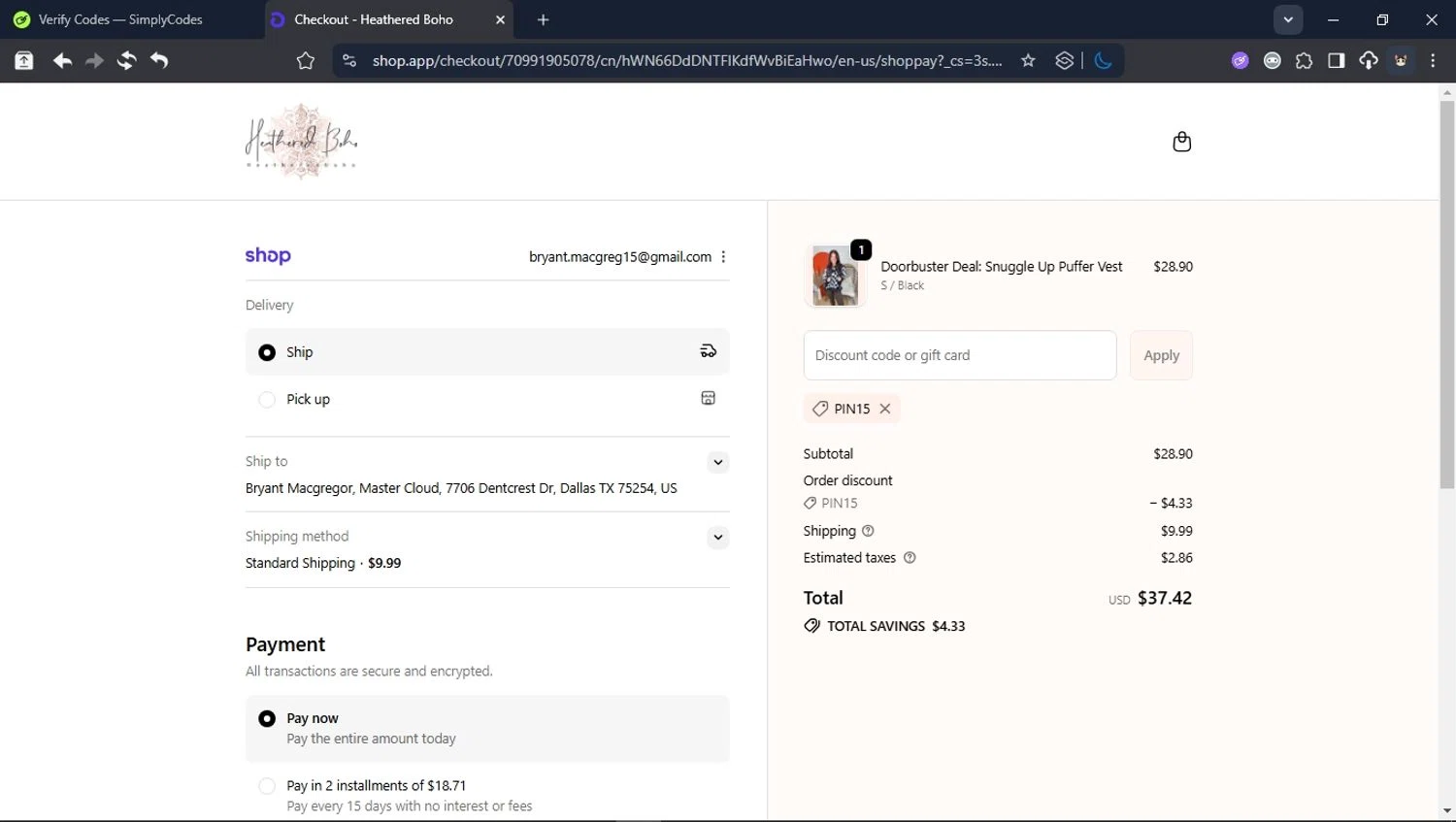This screenshot has height=822, width=1456.
Task: Select the Pick up delivery option
Action: [267, 400]
